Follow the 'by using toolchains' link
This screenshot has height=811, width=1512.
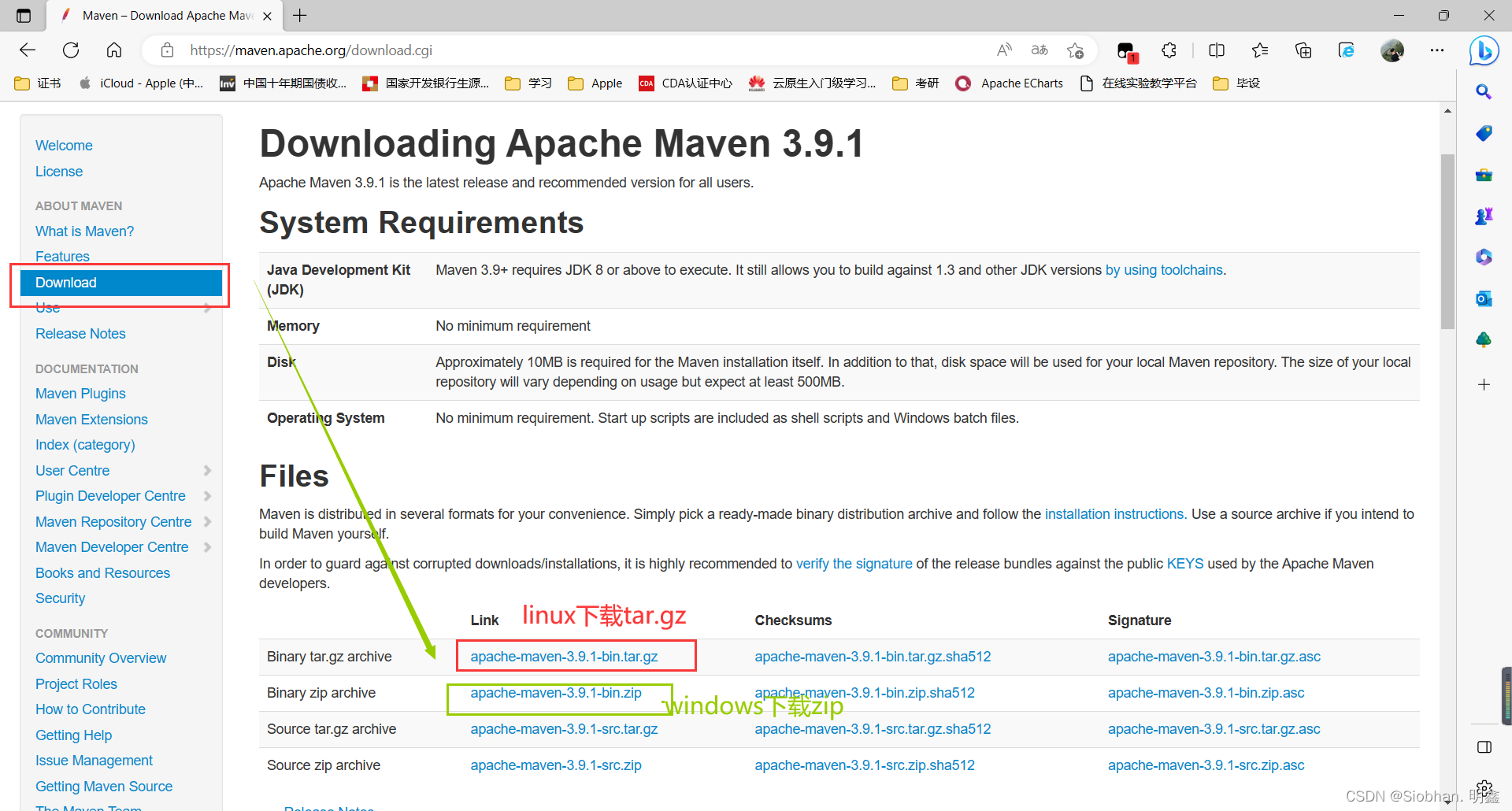click(1164, 270)
